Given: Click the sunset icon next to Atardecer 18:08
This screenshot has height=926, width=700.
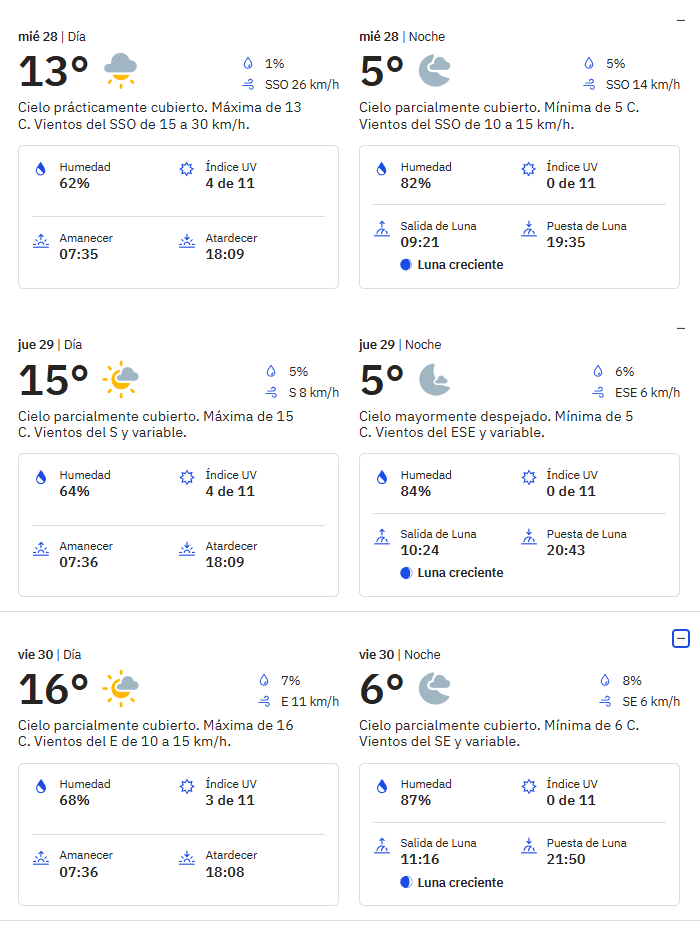Looking at the screenshot, I should coord(187,857).
